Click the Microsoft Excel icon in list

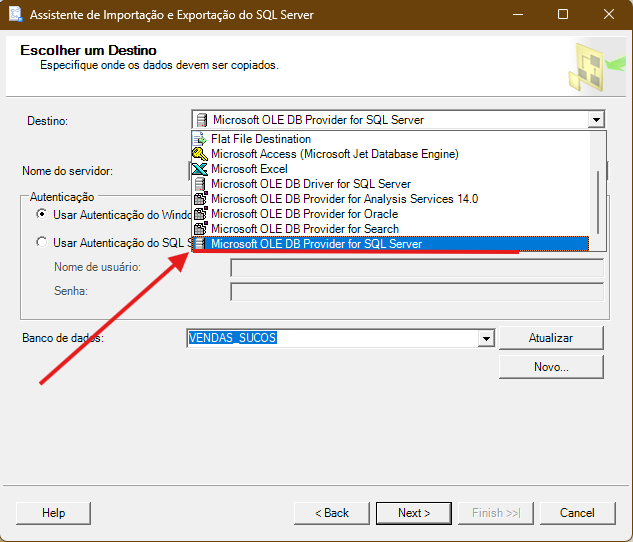200,169
